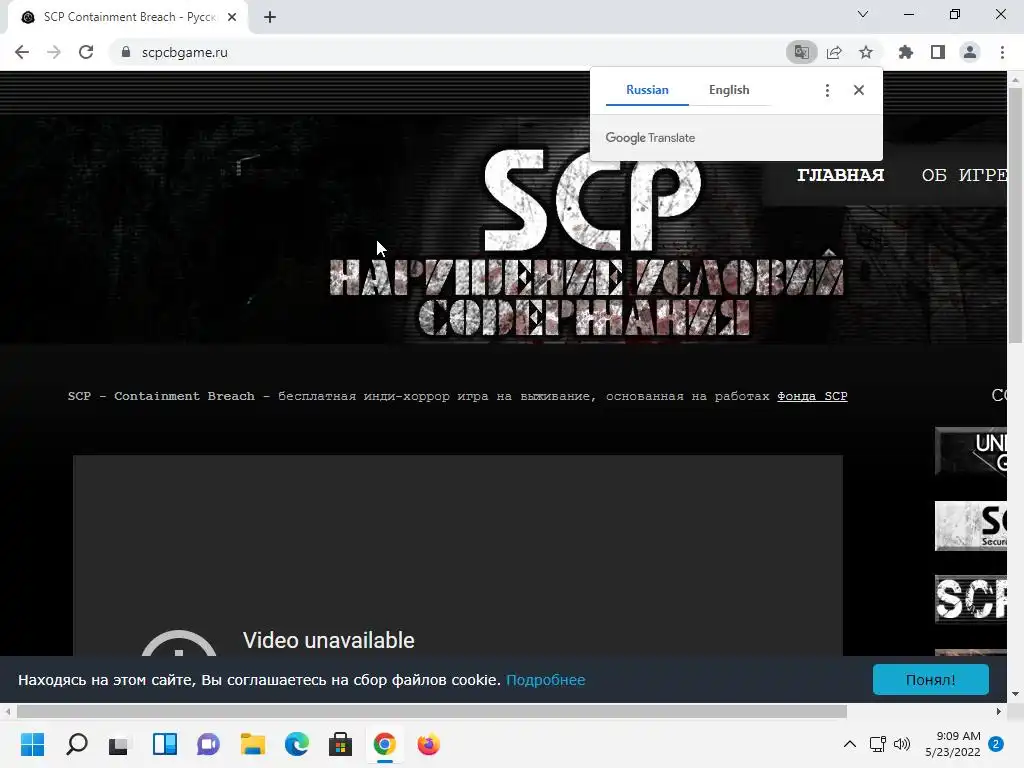Click the vertical scrollbar thumb
Viewport: 1024px width, 768px height.
tap(1016, 216)
